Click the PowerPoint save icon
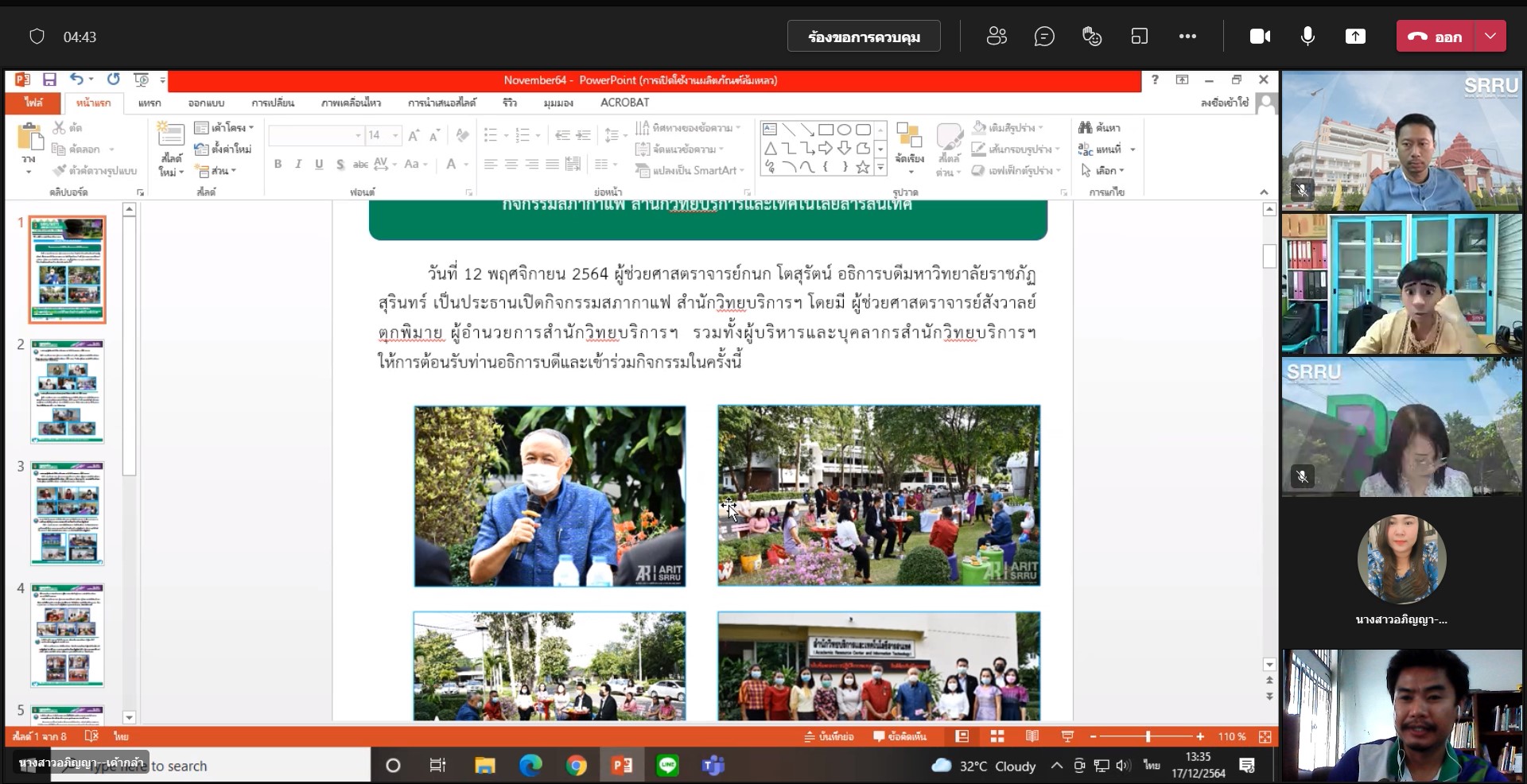The width and height of the screenshot is (1527, 784). point(49,80)
